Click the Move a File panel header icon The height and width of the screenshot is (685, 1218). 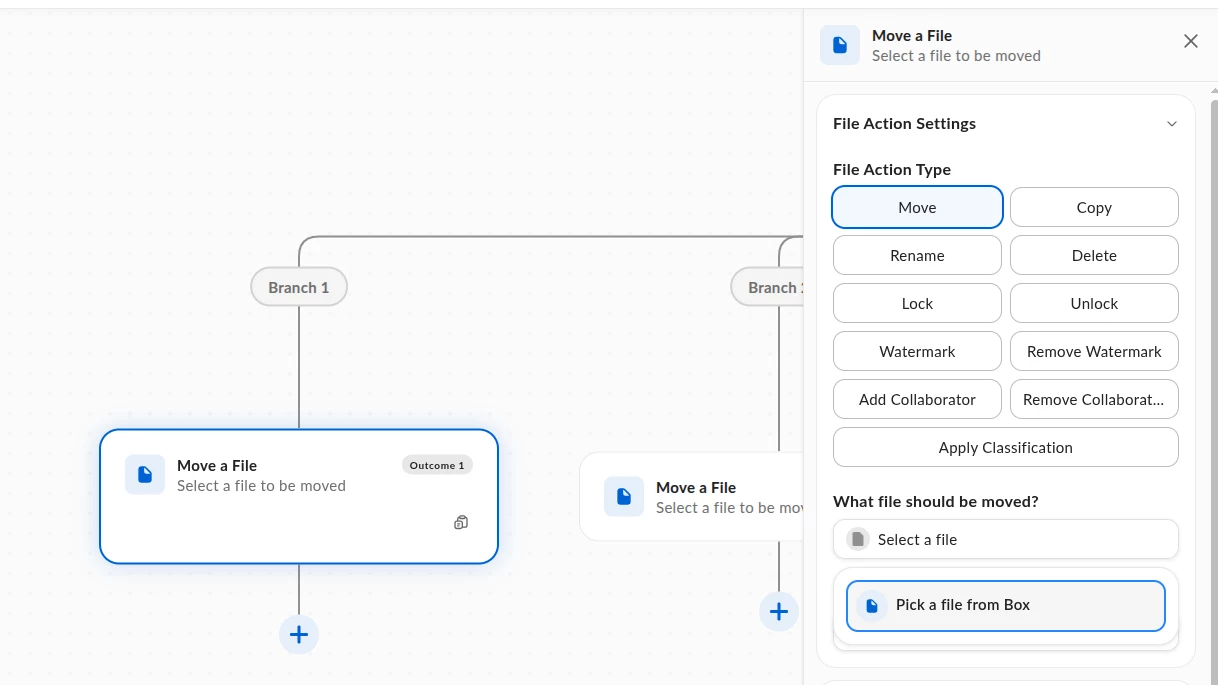tap(840, 45)
